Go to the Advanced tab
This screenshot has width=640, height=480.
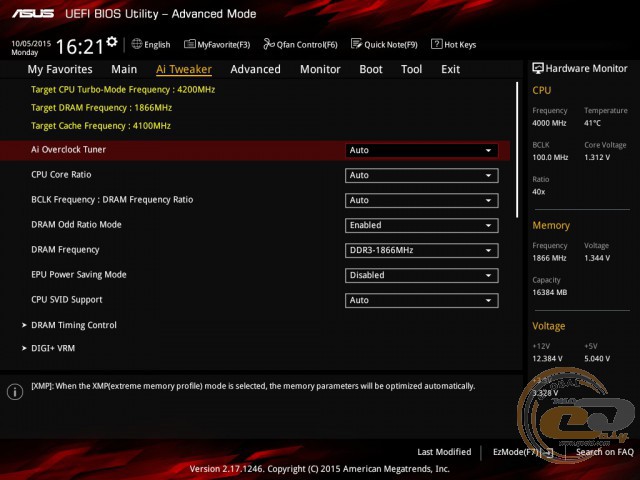pyautogui.click(x=256, y=69)
